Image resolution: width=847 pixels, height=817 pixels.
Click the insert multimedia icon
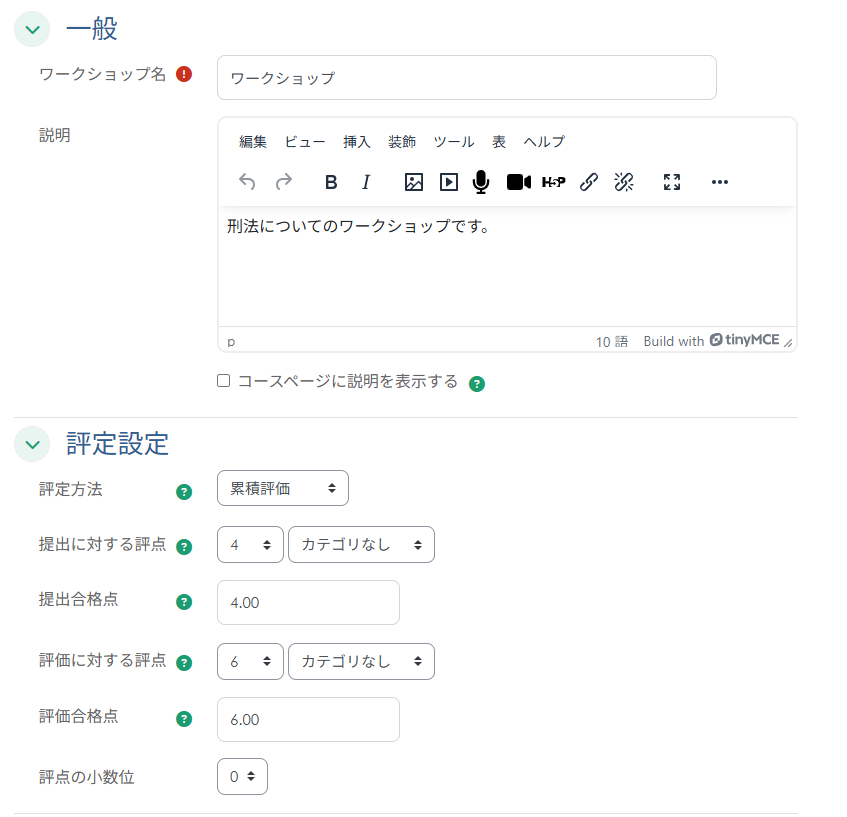[x=449, y=182]
